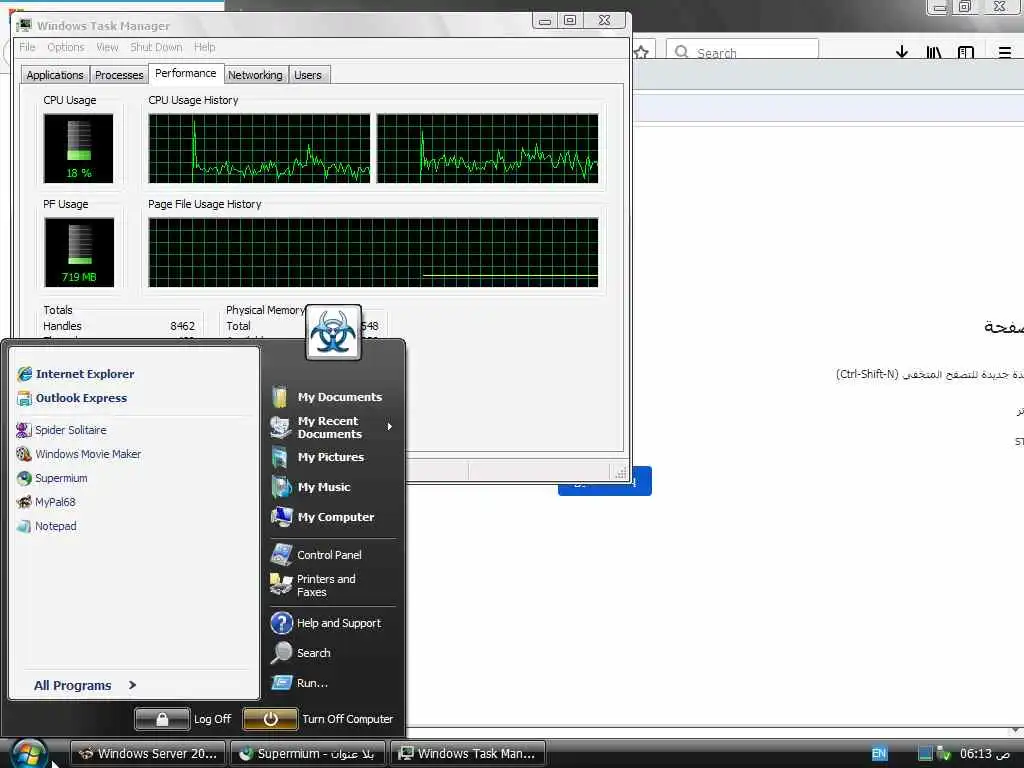Click the Handles value 8462
Screen dimensions: 1024x768
pos(182,326)
